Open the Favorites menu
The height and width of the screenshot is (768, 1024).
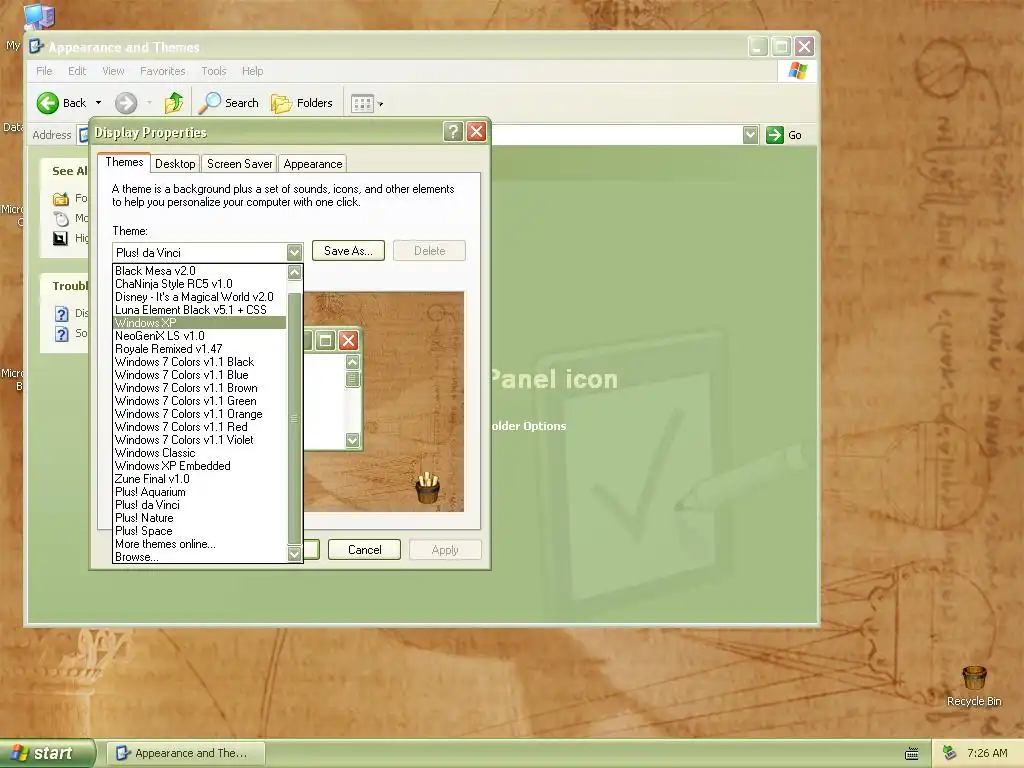163,71
